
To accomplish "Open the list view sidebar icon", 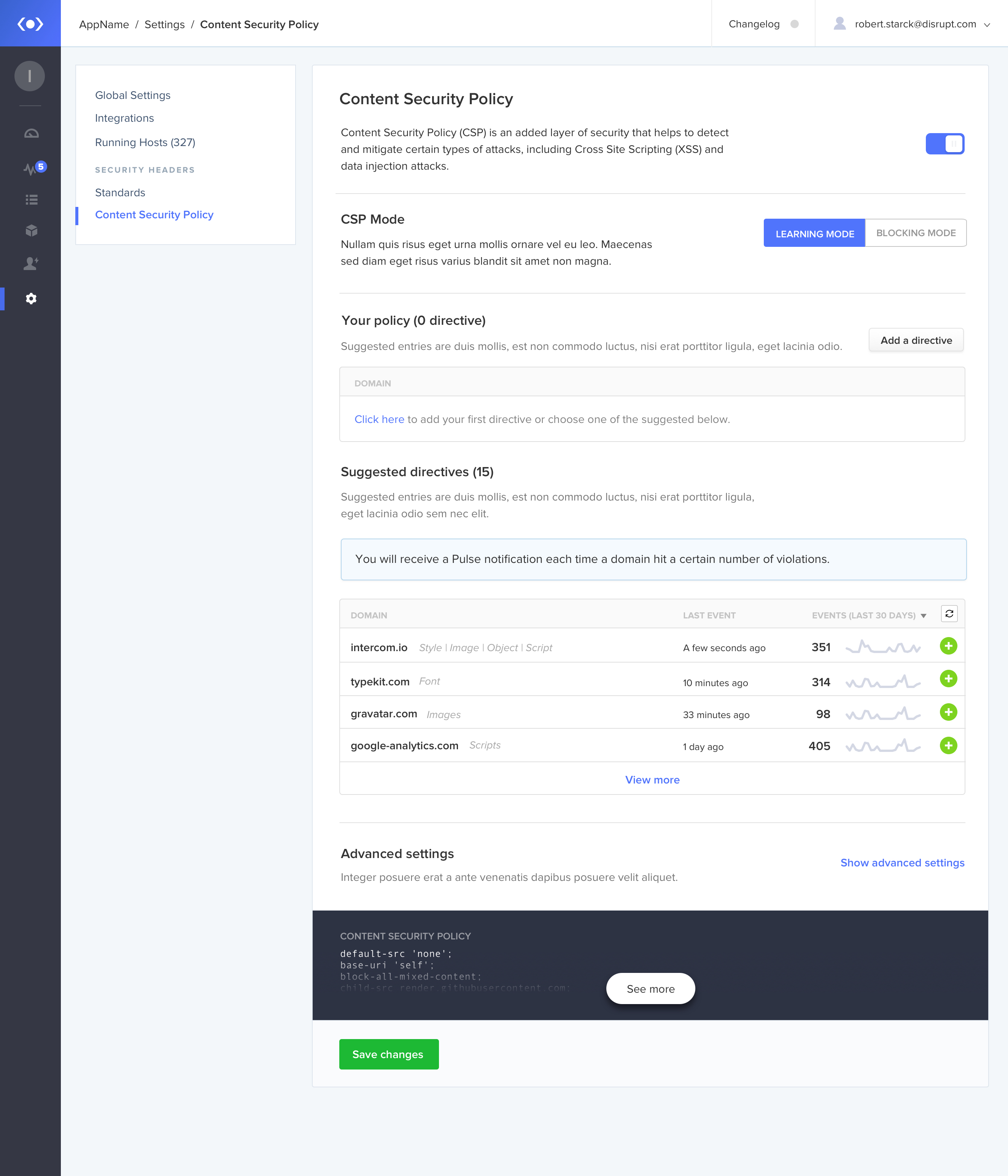I will tap(31, 199).
